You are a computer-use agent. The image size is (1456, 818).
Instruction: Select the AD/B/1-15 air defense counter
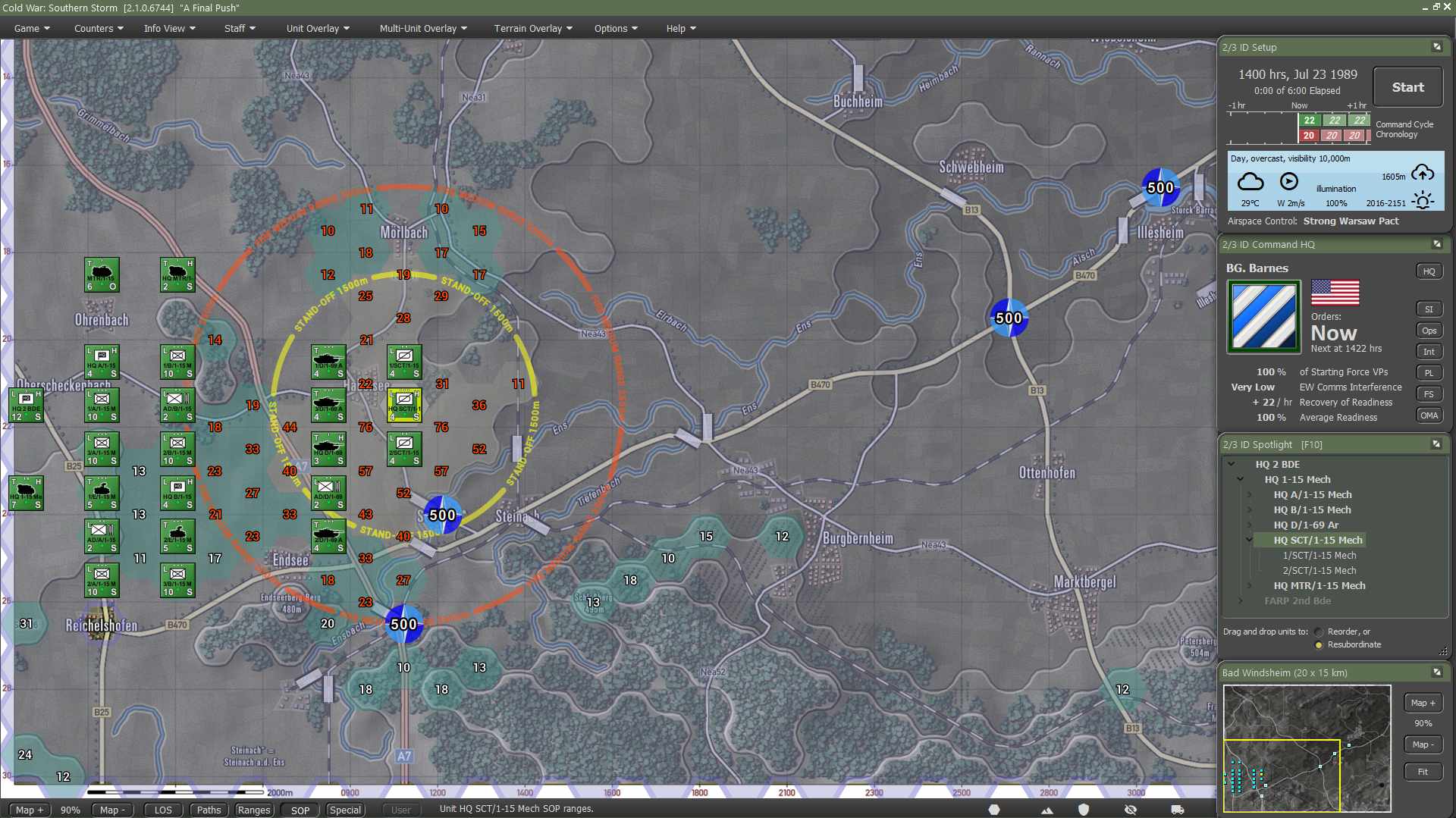click(x=177, y=406)
